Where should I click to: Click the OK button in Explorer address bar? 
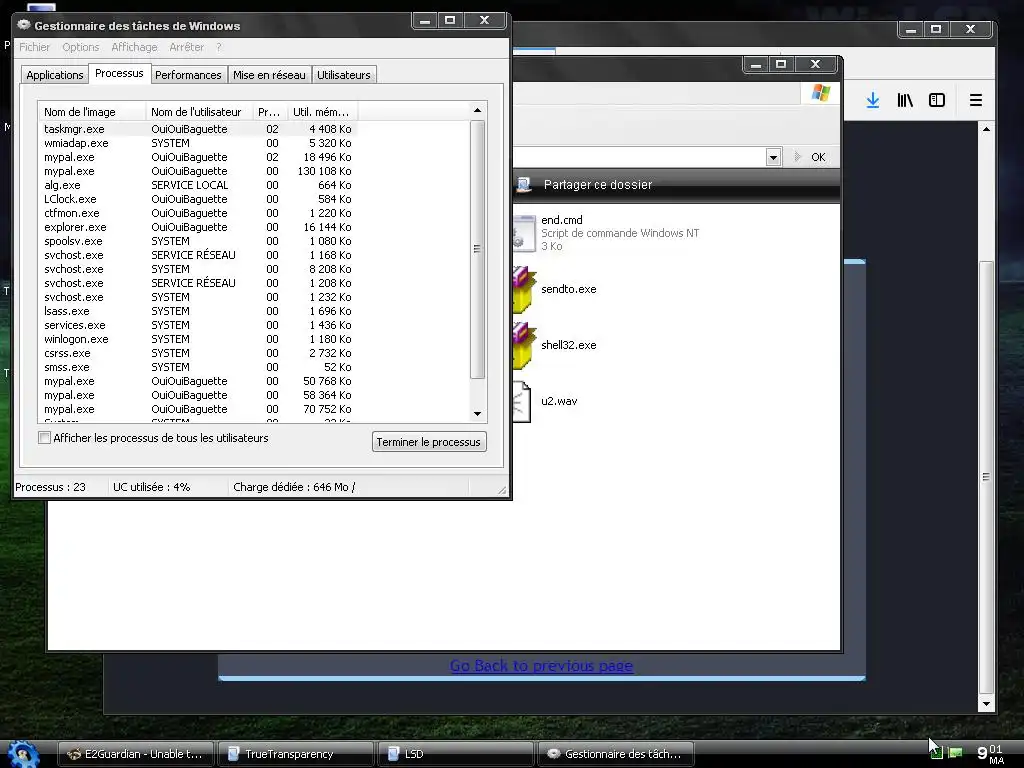point(818,157)
